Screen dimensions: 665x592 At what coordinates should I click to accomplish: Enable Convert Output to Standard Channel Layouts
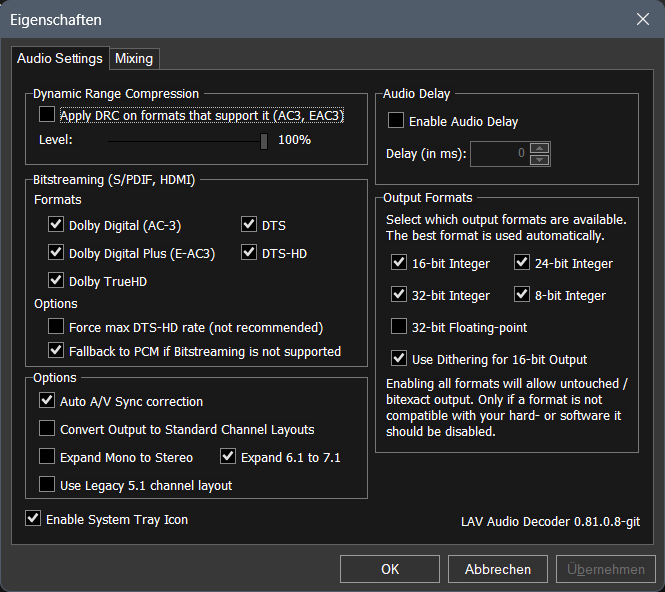[47, 428]
